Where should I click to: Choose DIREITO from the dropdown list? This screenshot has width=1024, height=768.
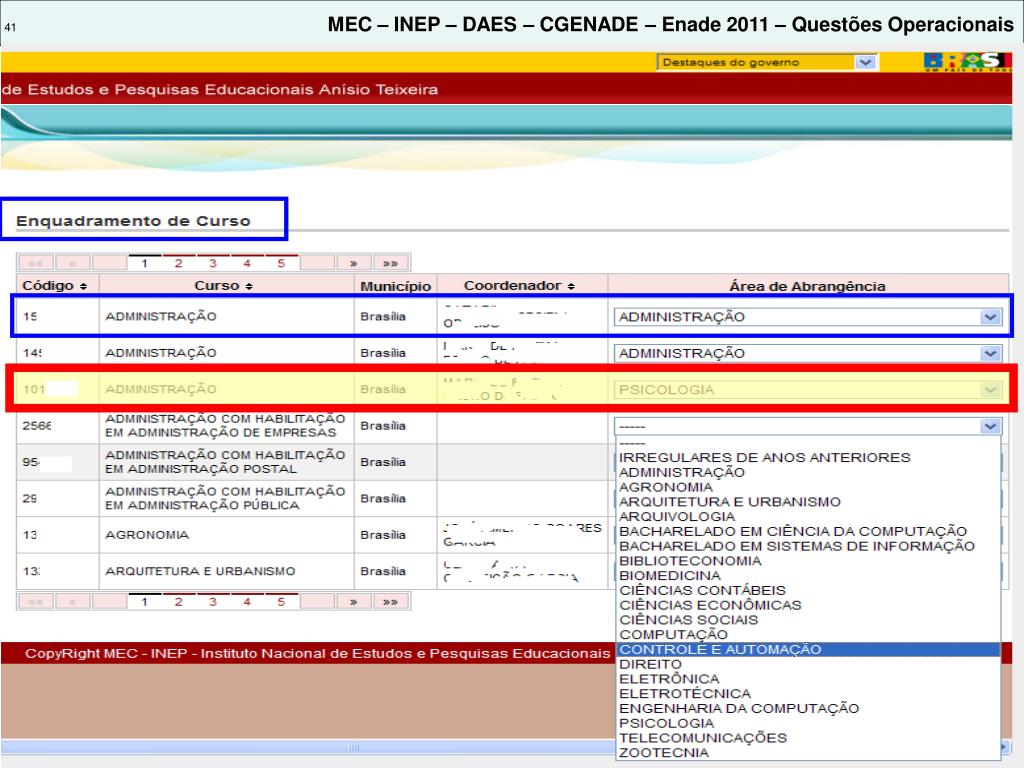click(808, 664)
